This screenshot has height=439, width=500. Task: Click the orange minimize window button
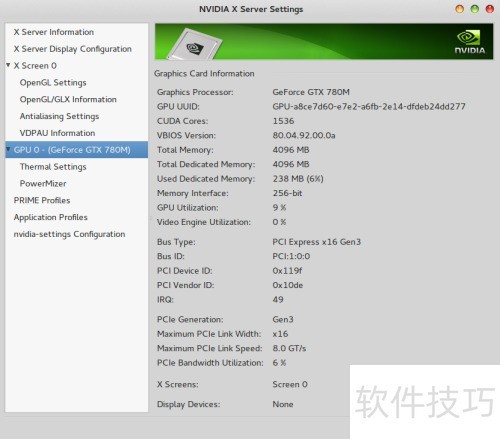coord(460,9)
